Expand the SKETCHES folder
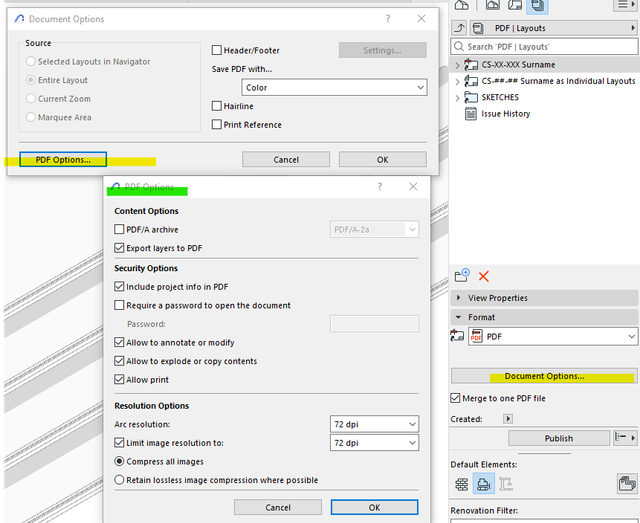Screen dimensions: 640x523 (458, 98)
